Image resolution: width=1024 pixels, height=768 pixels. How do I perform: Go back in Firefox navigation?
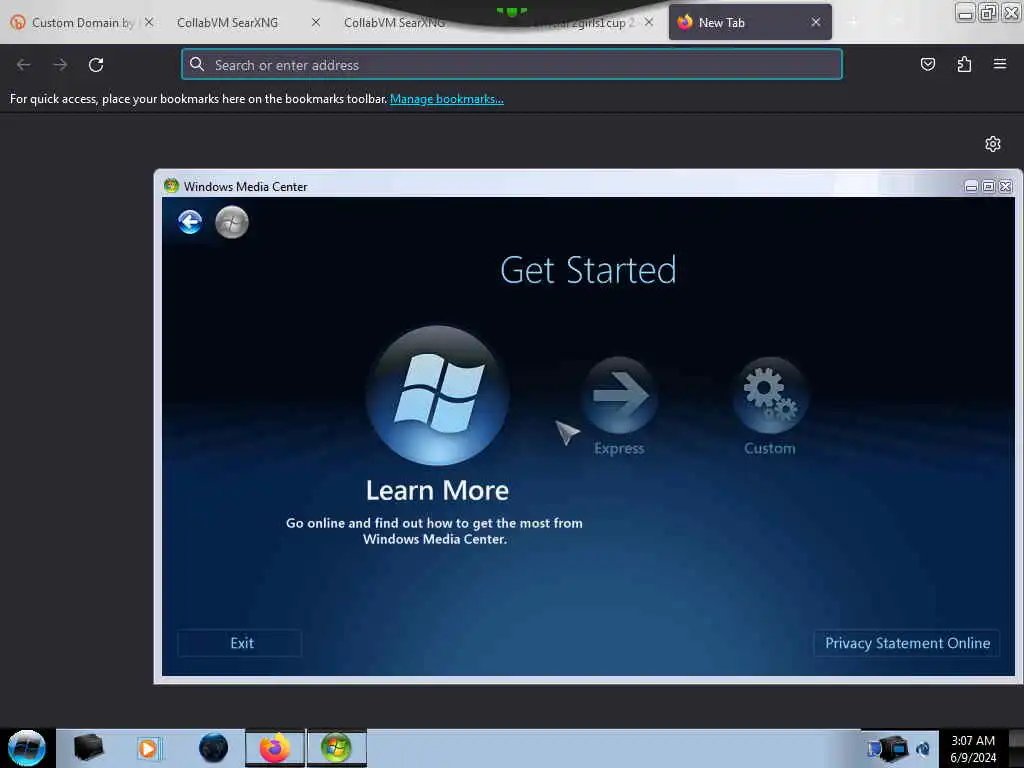click(x=24, y=65)
